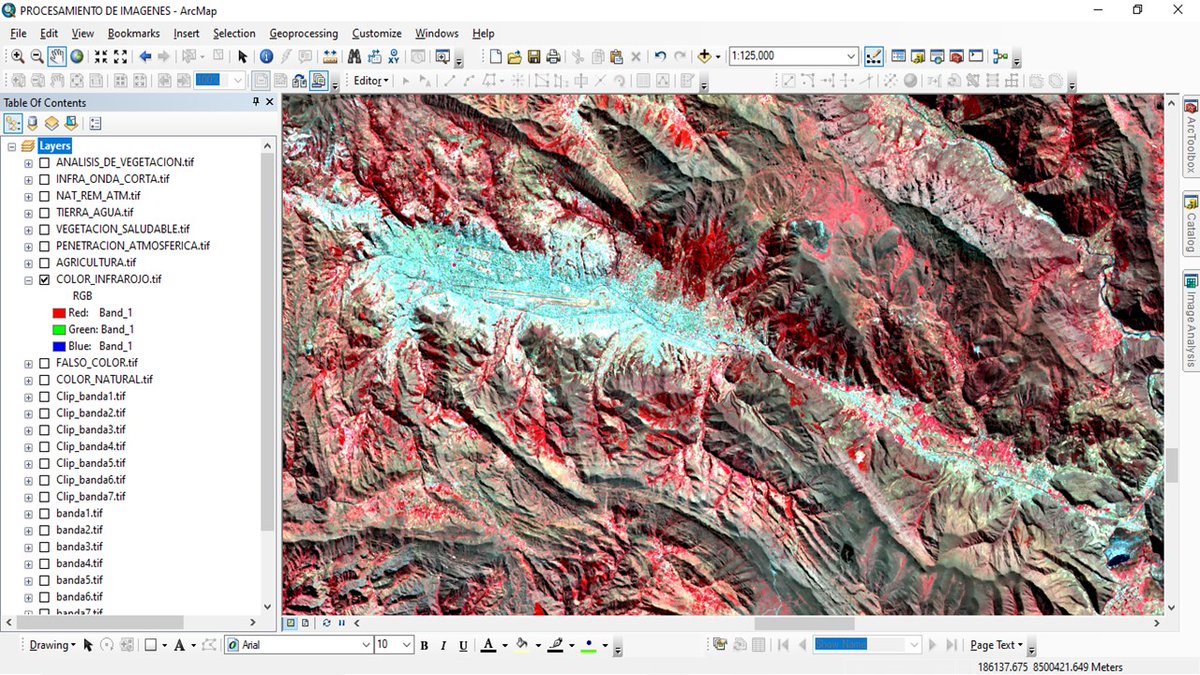The width and height of the screenshot is (1200, 675).
Task: Open the ModelBuilder window icon
Action: tap(999, 56)
